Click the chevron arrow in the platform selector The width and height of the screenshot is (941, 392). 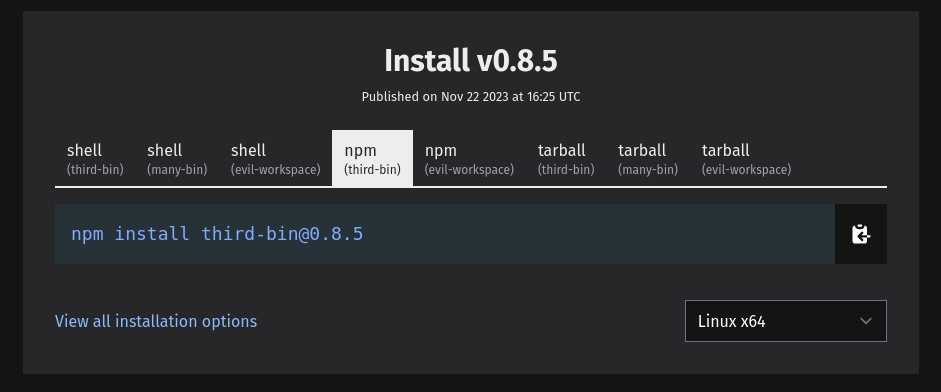click(865, 321)
